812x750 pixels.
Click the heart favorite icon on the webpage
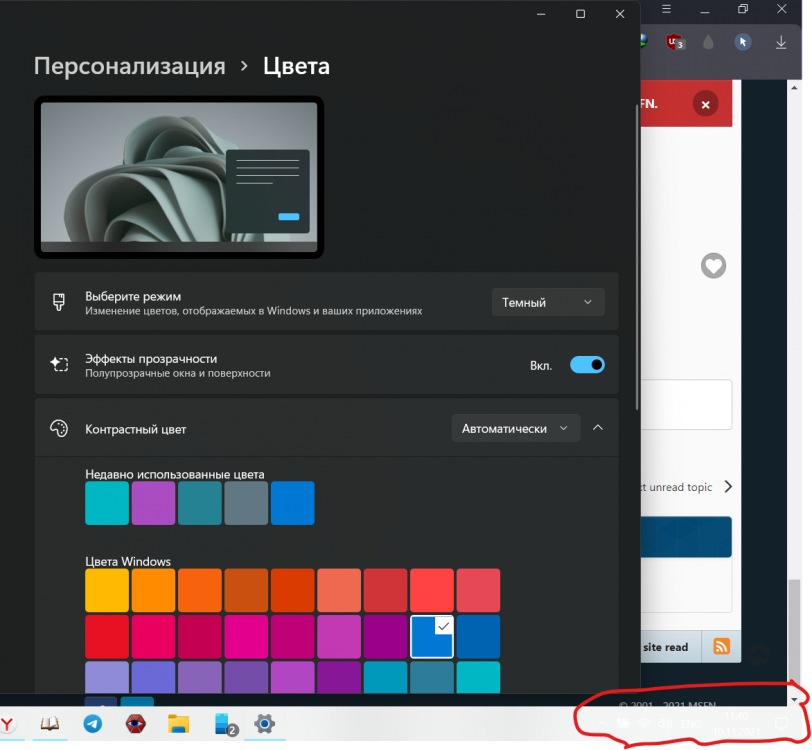coord(713,266)
